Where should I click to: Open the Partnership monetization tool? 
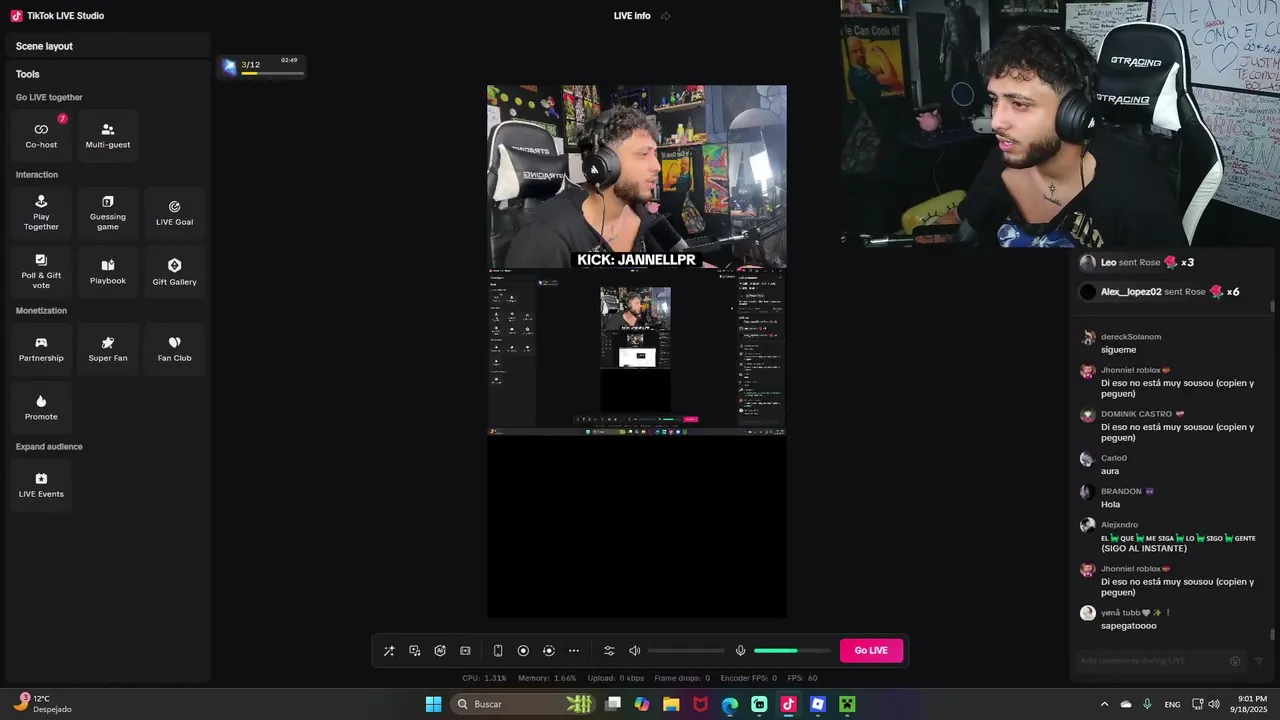tap(41, 349)
